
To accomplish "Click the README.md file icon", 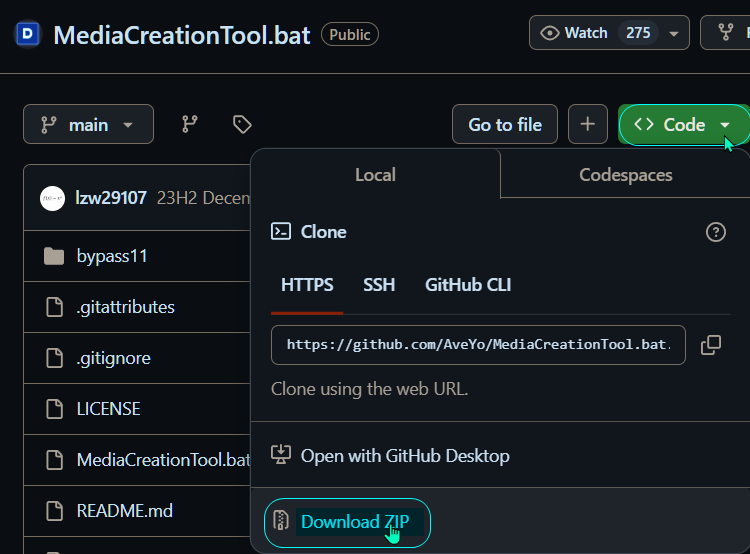I will coord(54,510).
